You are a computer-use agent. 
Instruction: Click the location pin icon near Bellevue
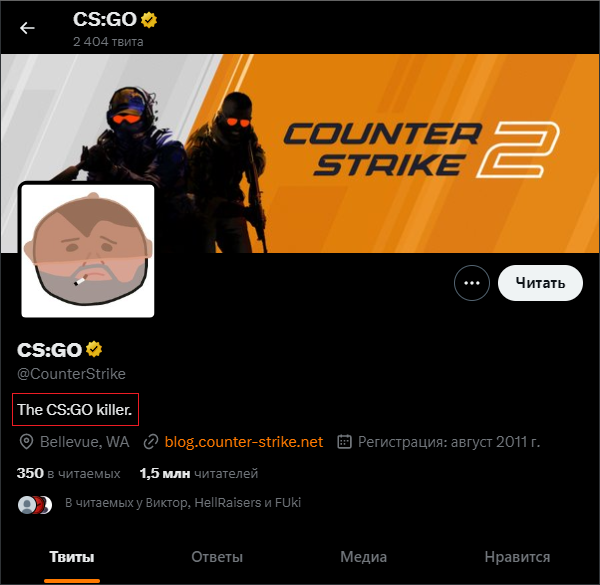[x=26, y=442]
